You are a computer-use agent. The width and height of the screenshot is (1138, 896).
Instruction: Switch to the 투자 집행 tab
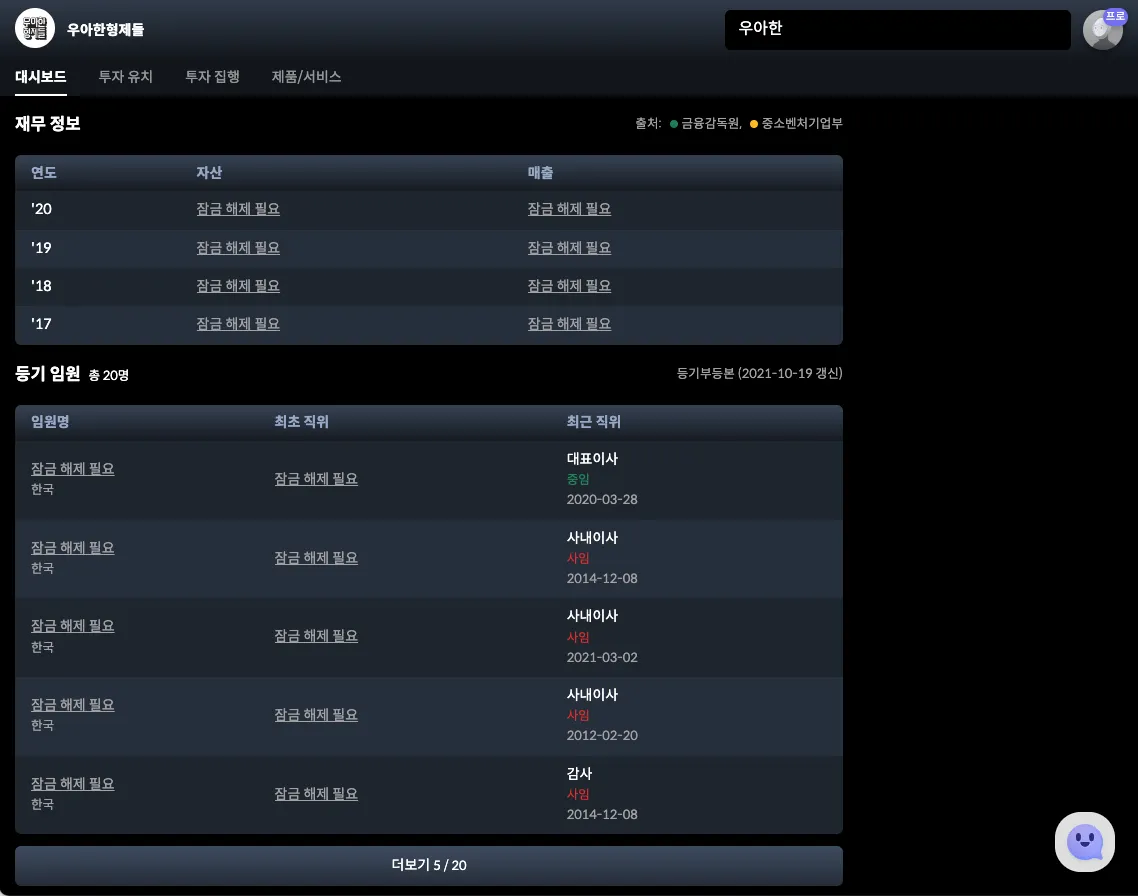(213, 76)
